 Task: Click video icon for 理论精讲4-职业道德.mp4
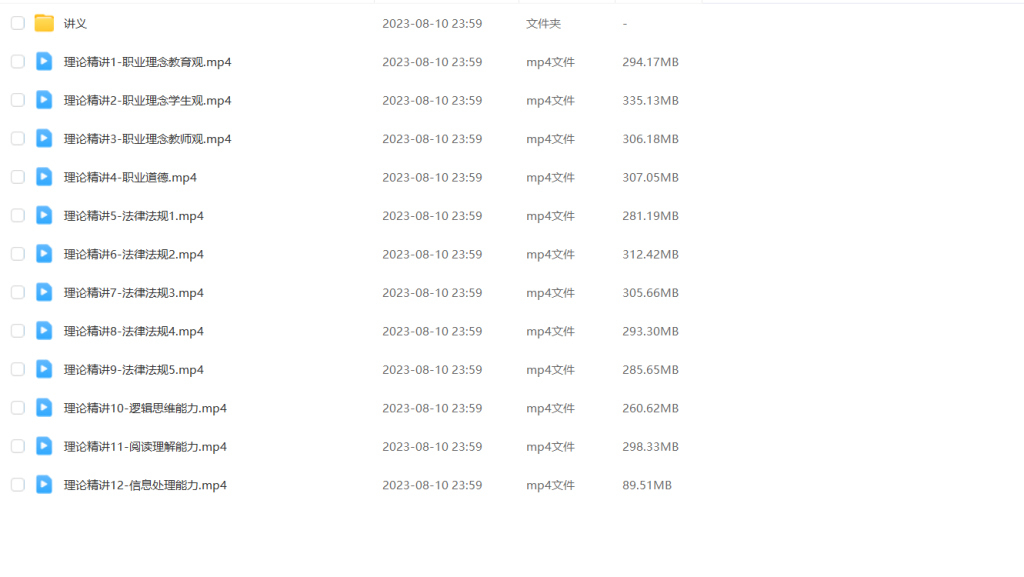(x=44, y=178)
